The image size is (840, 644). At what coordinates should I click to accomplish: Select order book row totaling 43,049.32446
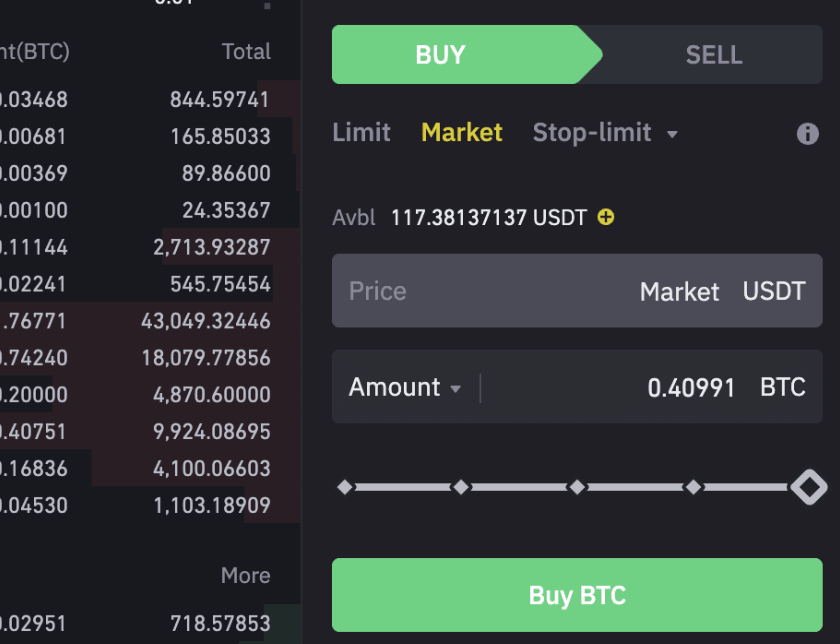tap(150, 321)
